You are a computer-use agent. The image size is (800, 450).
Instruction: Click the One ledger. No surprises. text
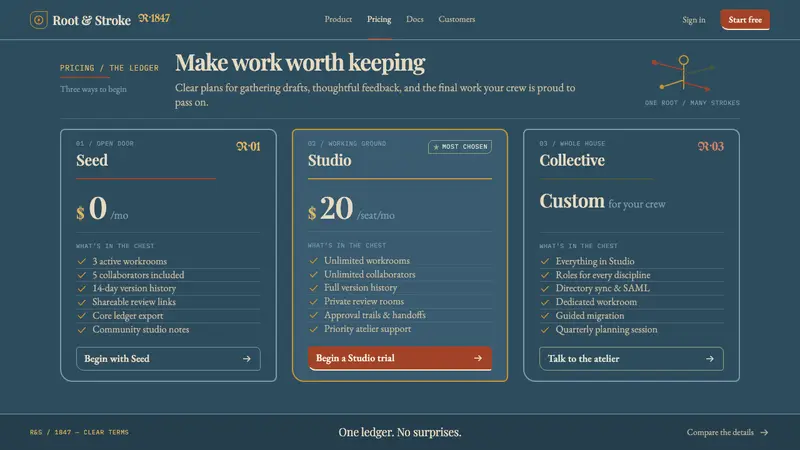400,432
